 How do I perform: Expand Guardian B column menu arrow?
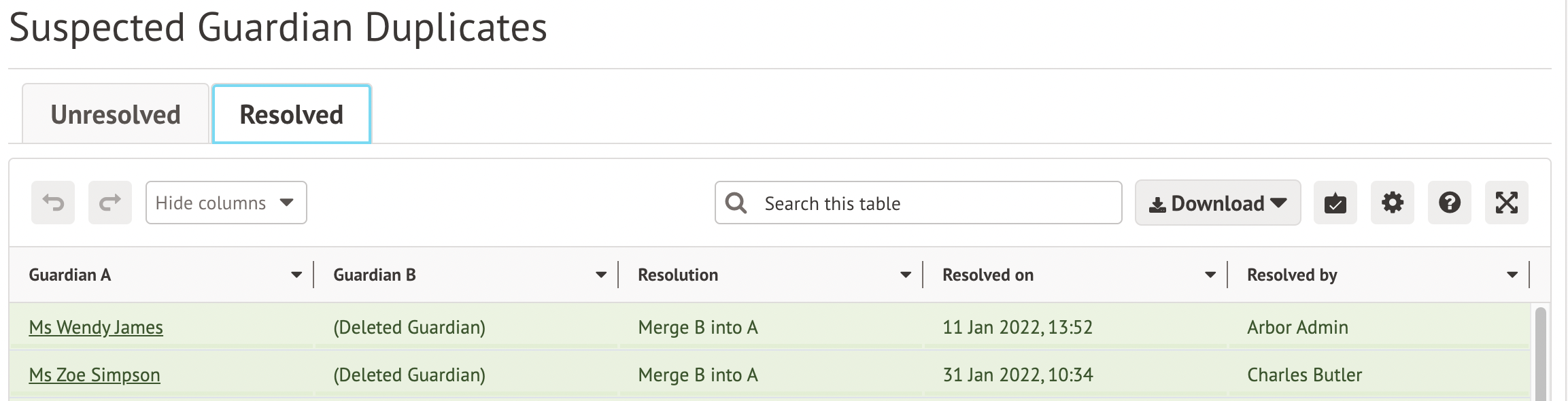click(x=601, y=275)
